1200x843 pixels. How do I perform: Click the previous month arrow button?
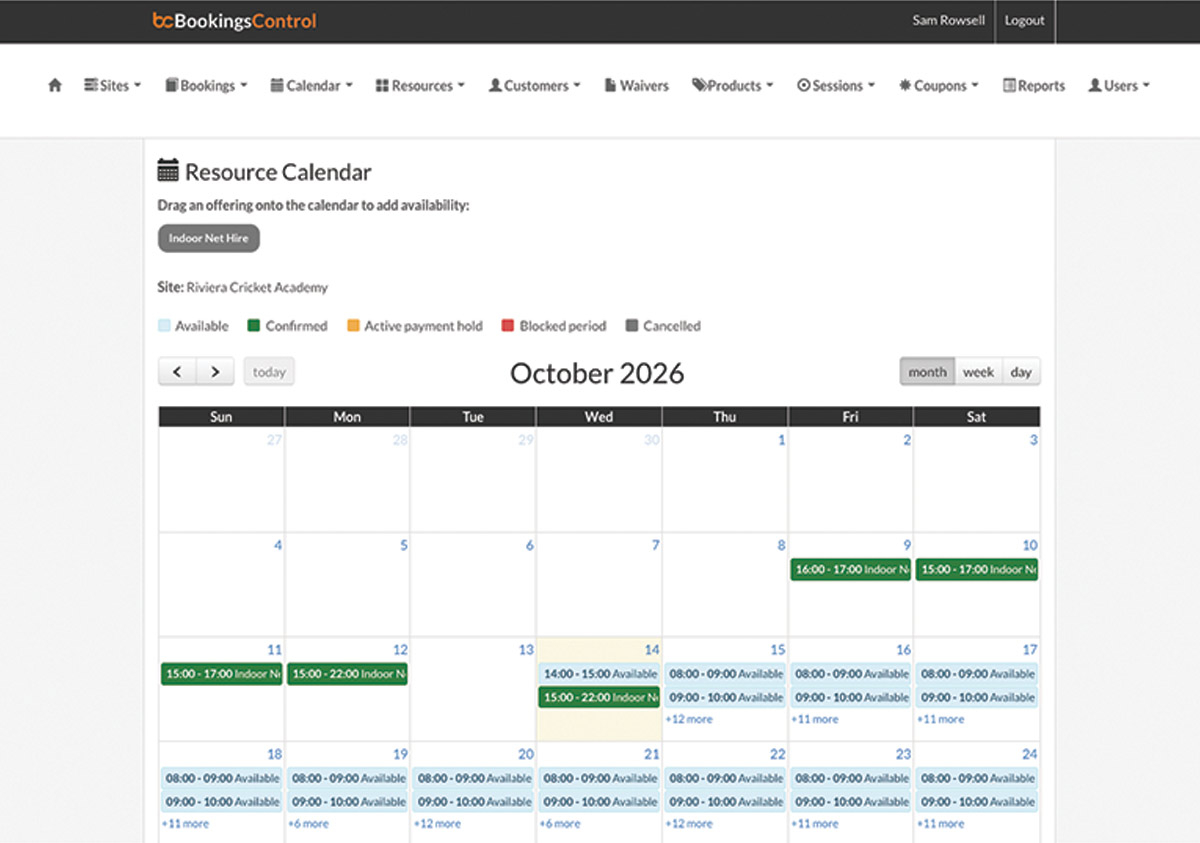point(177,372)
